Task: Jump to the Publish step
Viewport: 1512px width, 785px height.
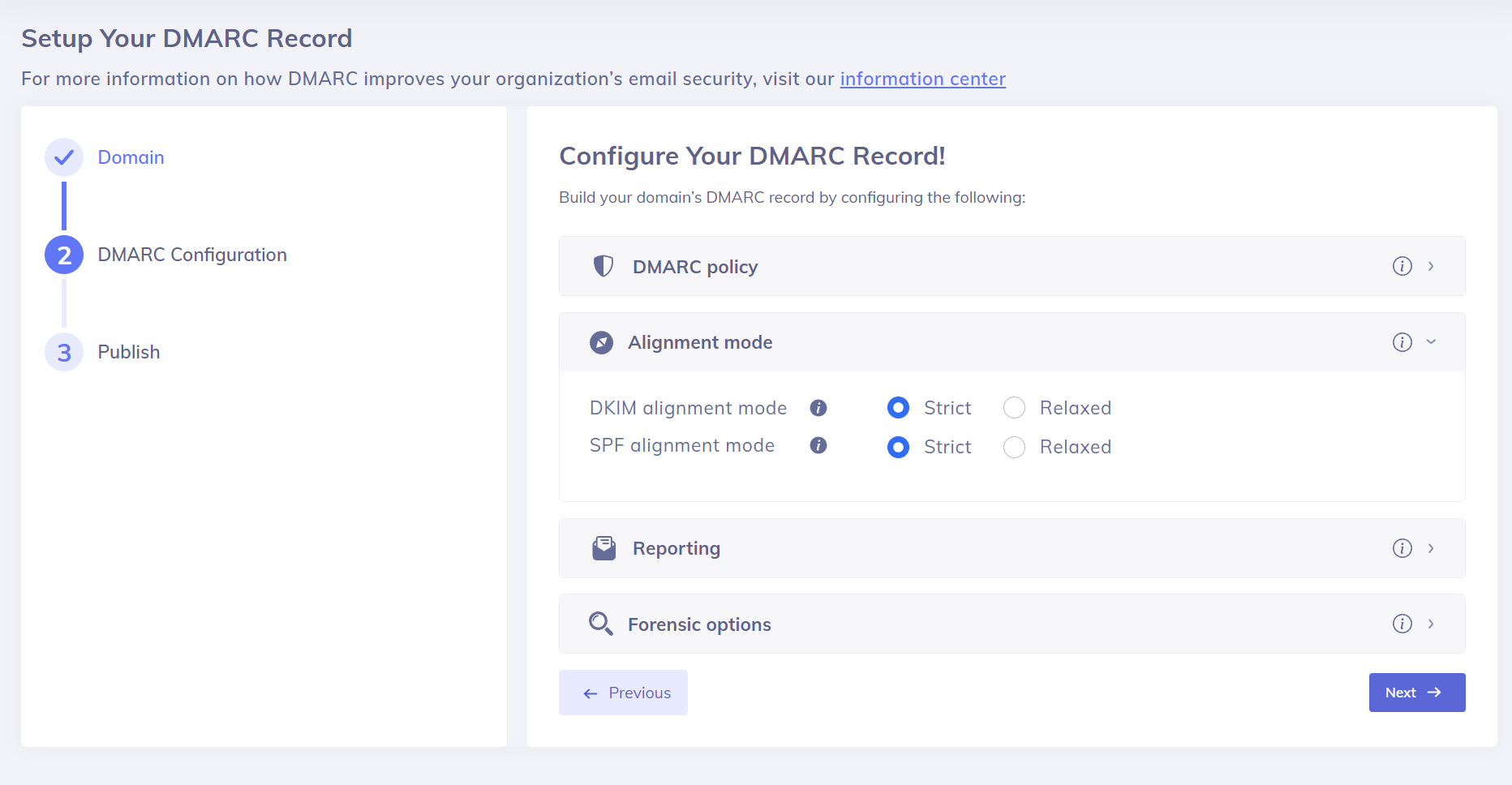Action: [x=128, y=352]
